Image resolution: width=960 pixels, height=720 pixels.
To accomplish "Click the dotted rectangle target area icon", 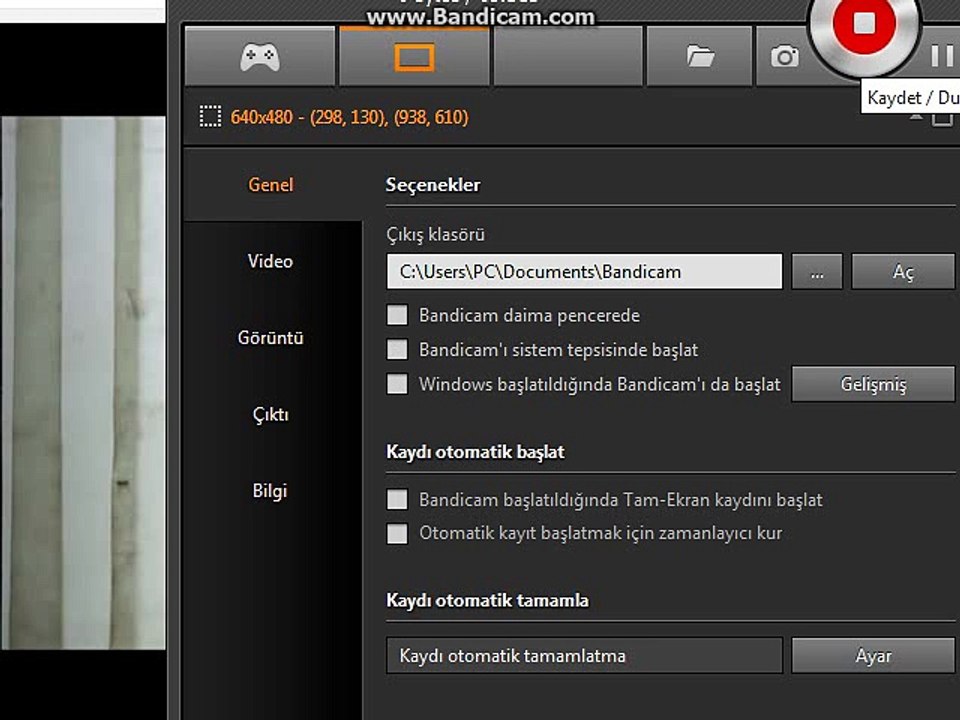I will (210, 116).
